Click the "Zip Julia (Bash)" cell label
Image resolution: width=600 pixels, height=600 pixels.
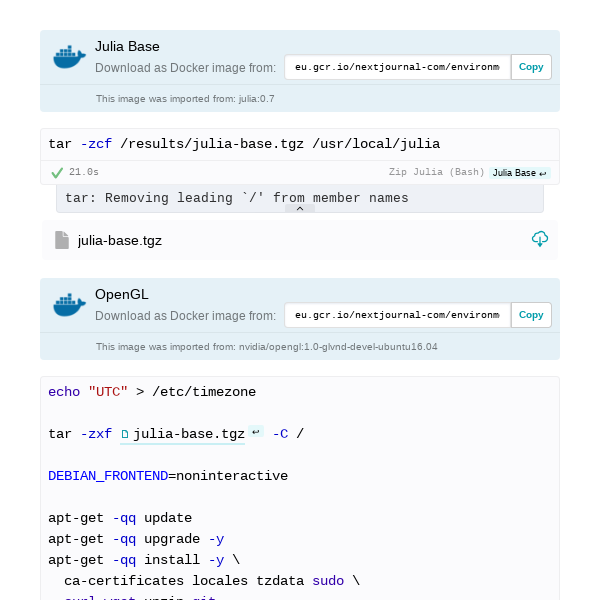click(437, 172)
